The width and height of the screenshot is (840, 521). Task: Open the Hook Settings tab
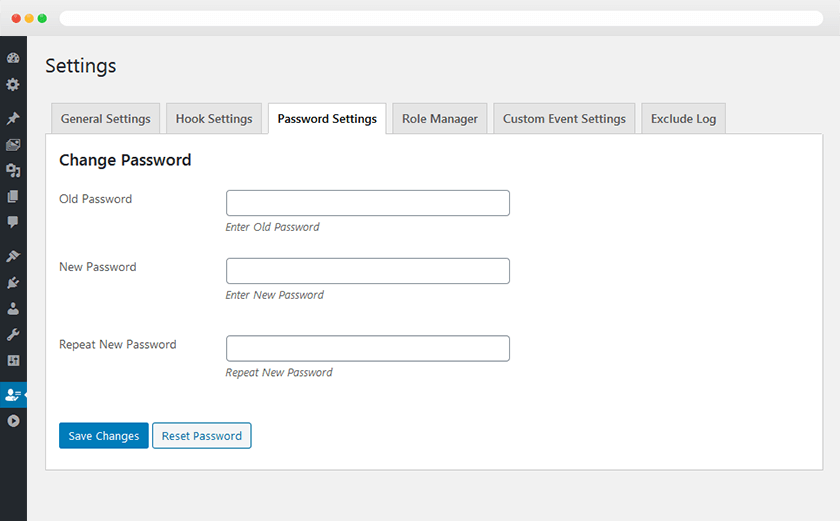(214, 119)
